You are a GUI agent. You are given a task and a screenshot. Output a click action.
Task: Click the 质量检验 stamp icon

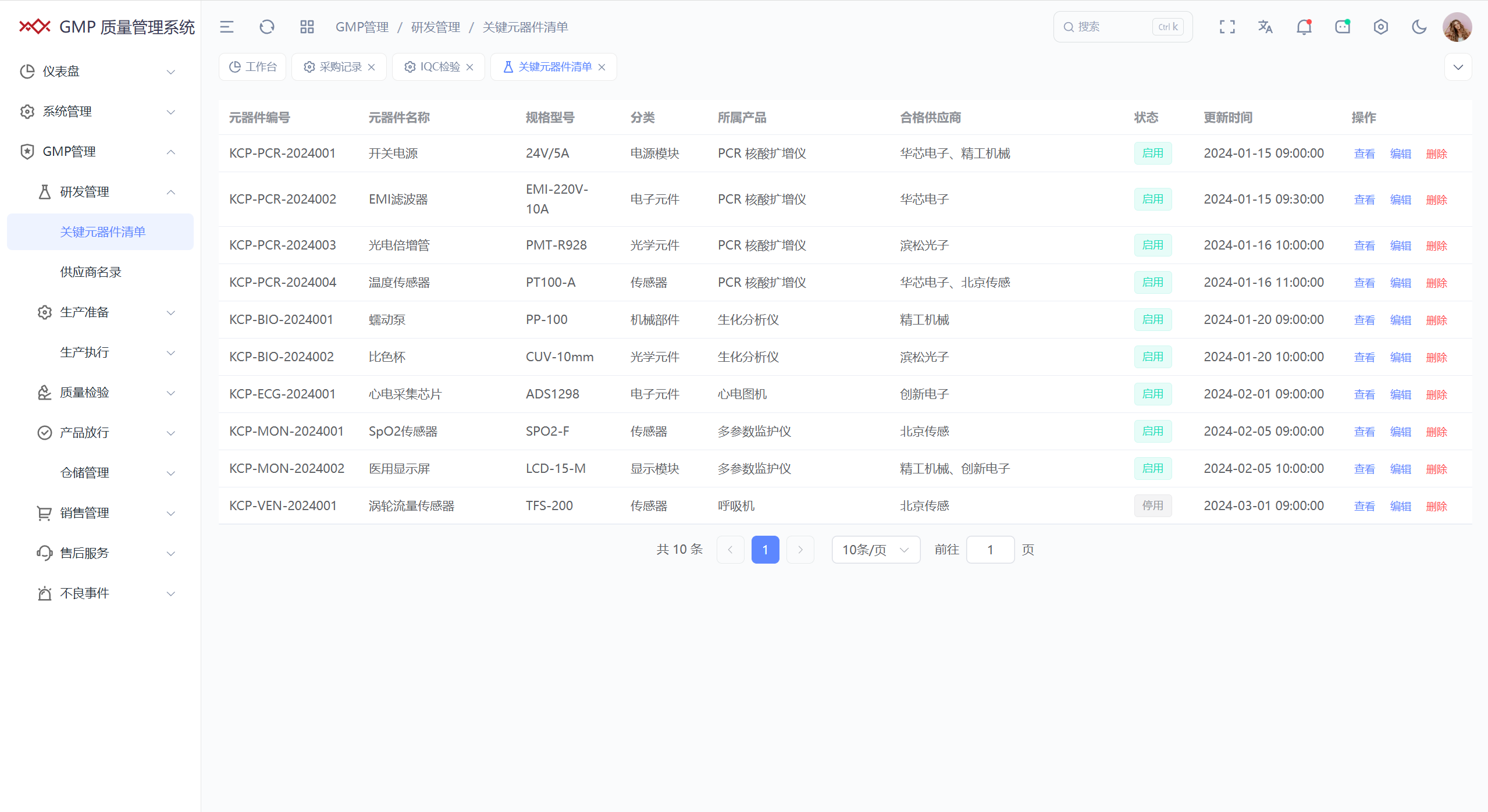click(x=45, y=393)
